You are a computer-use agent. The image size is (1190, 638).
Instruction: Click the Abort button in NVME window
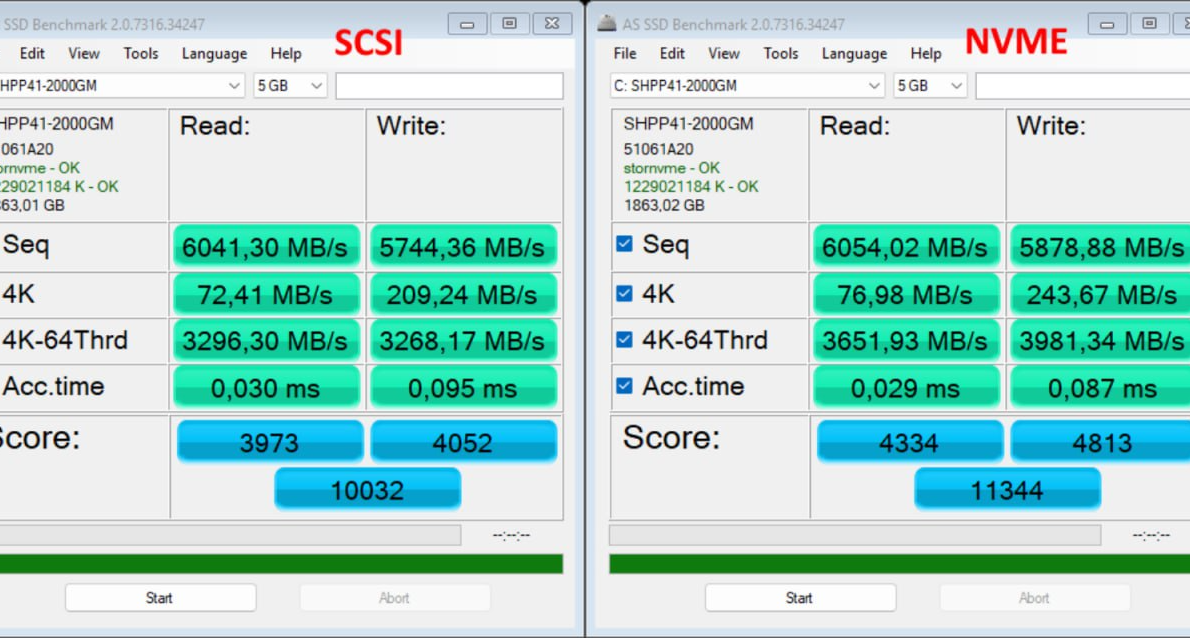(x=1035, y=597)
